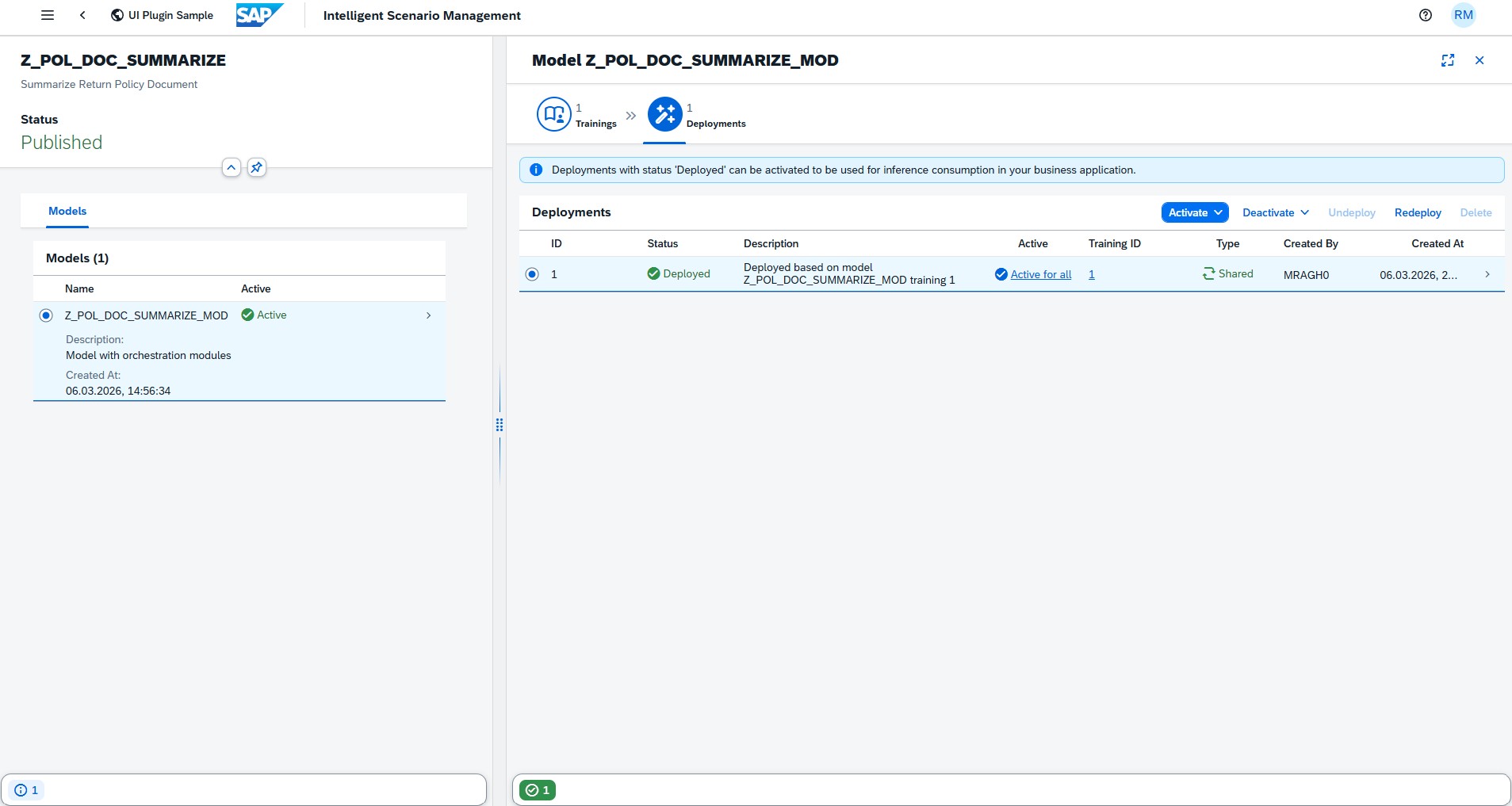The height and width of the screenshot is (806, 1512).
Task: Click the 'Description' column header in Deployments
Action: [771, 243]
